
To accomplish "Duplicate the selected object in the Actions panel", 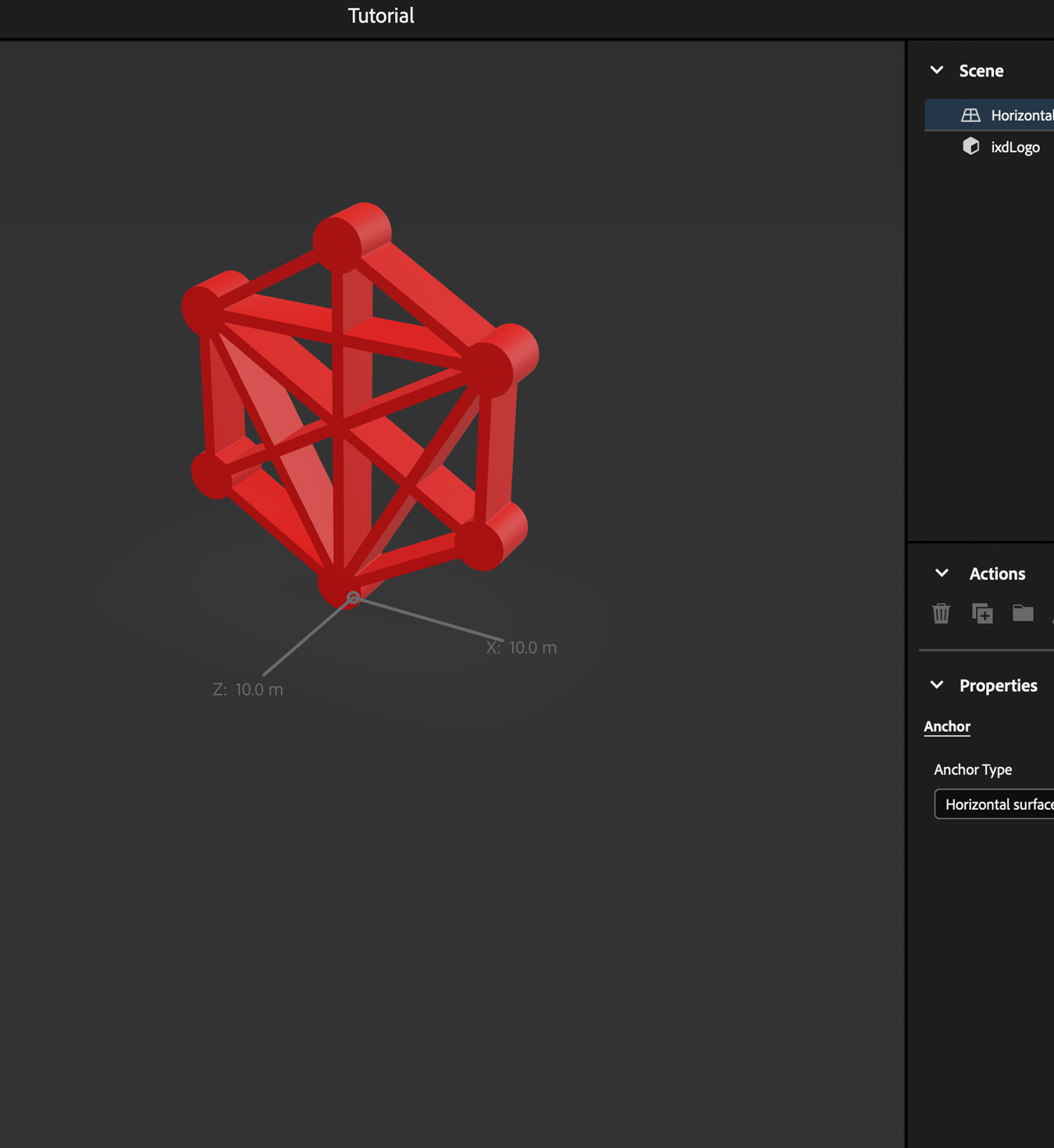I will tap(983, 614).
